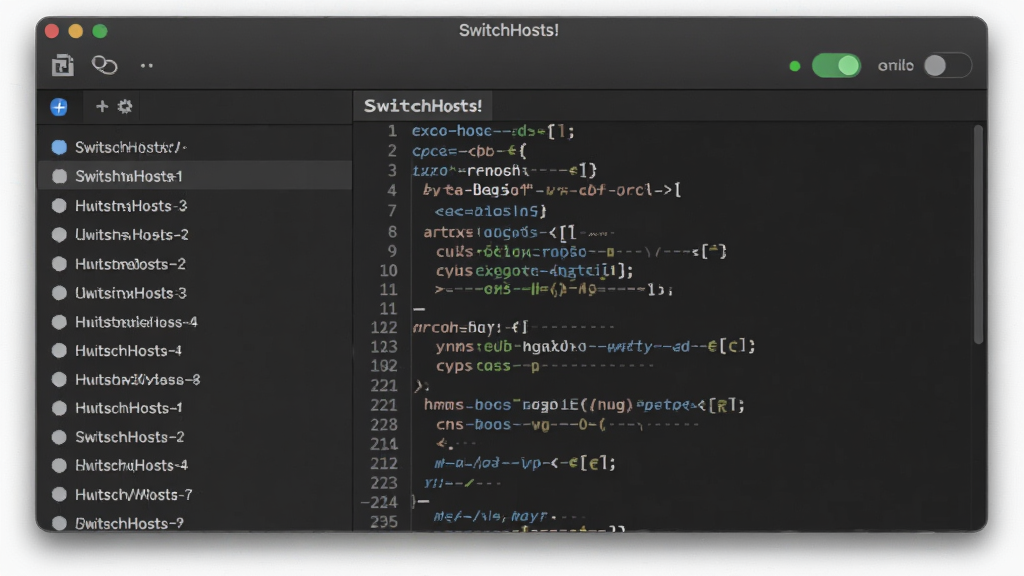This screenshot has height=576, width=1024.
Task: Open the two-dot more options menu
Action: (147, 65)
